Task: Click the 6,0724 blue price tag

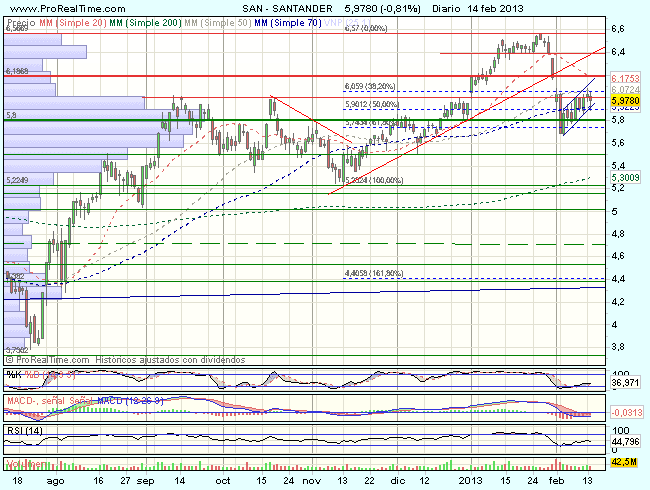Action: point(625,89)
